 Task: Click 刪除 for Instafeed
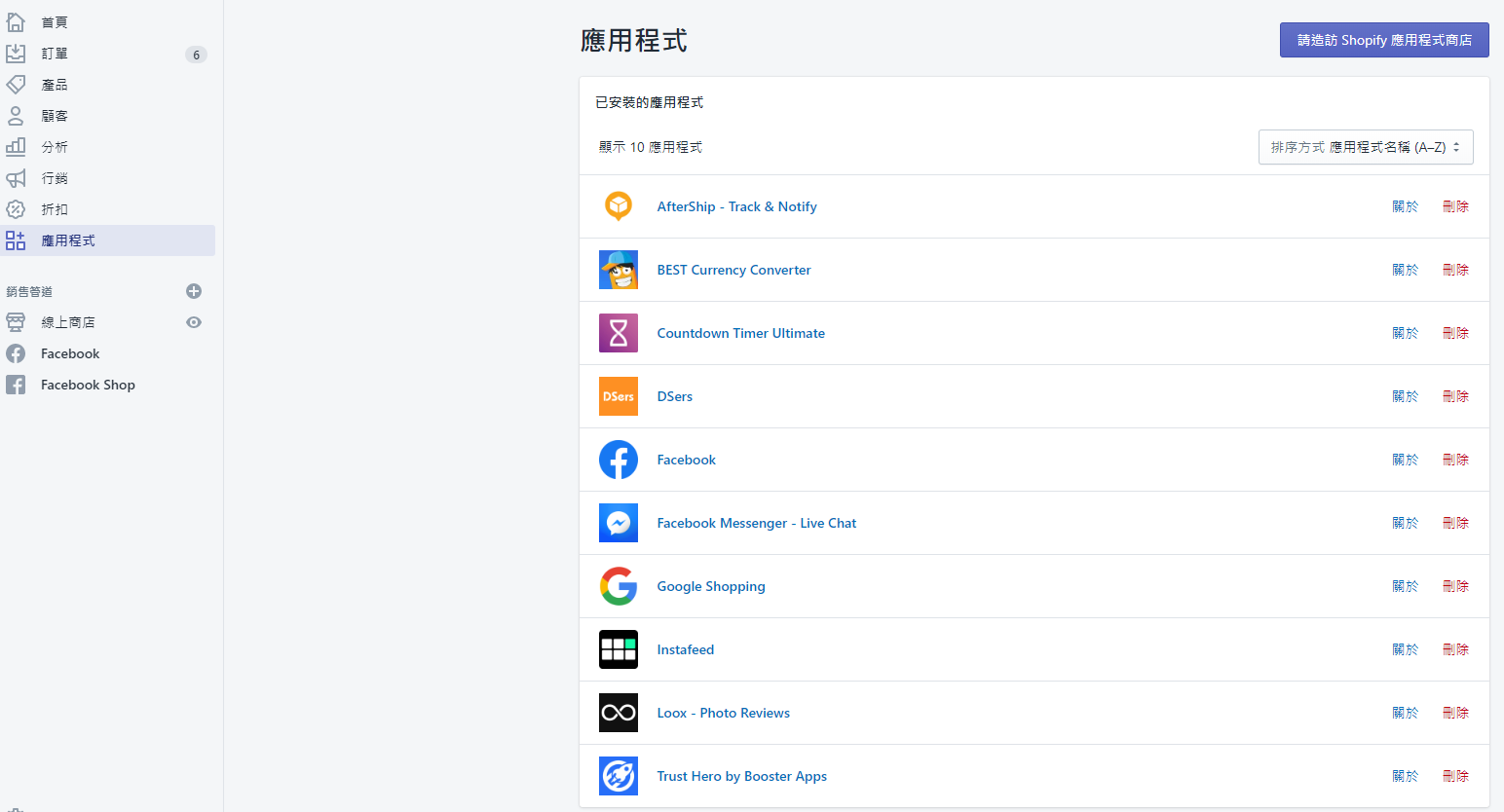pos(1455,649)
